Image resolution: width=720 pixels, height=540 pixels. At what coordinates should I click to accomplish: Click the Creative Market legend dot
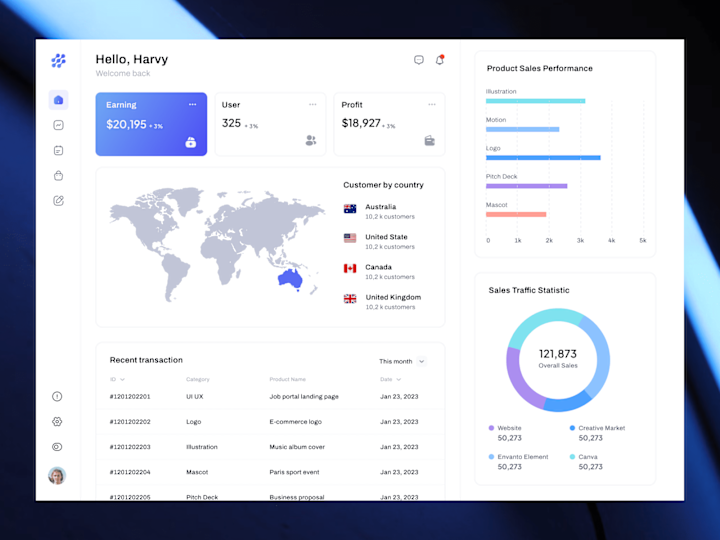click(572, 428)
